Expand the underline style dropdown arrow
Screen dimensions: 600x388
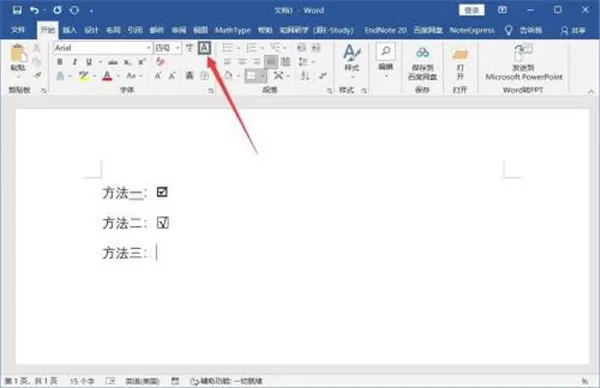(100, 62)
